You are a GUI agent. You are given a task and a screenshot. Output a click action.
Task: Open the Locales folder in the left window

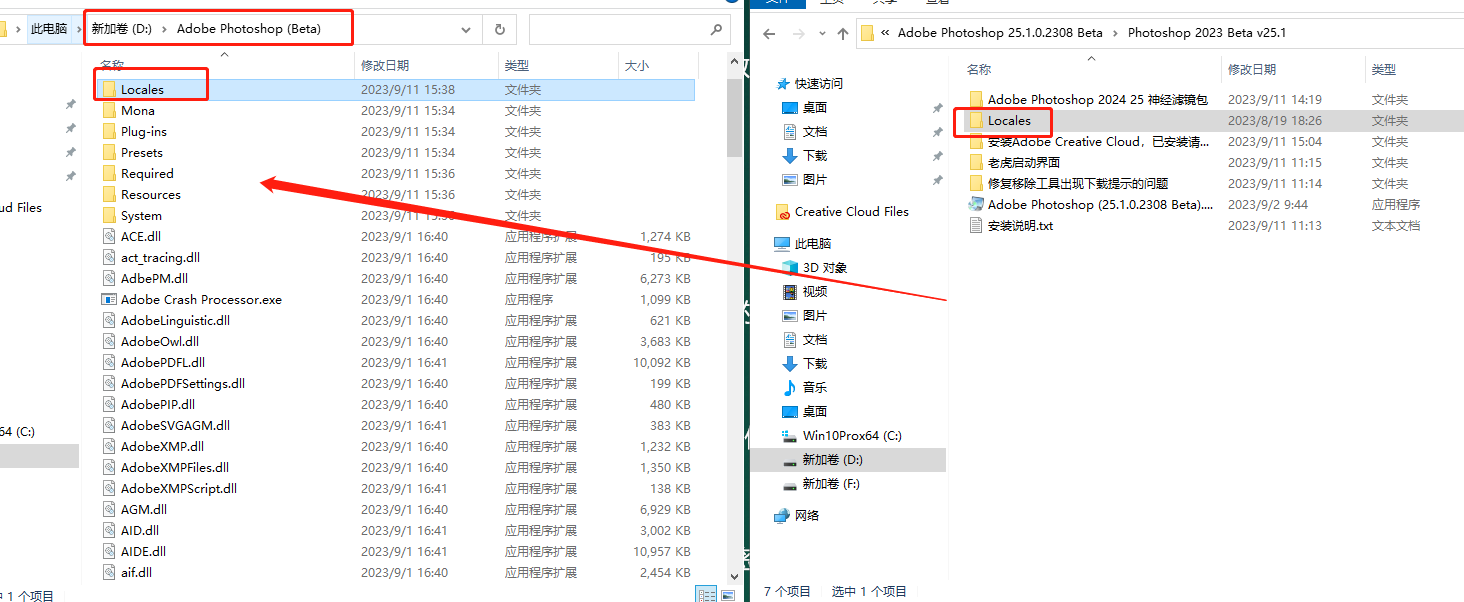tap(142, 89)
